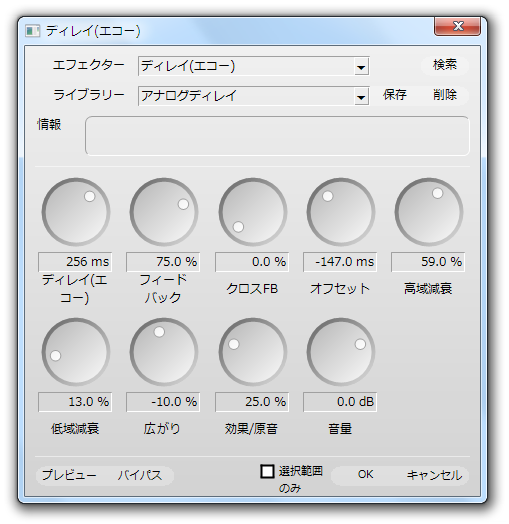Viewport: 509px width, 524px height.
Task: Click the 検索 search button
Action: (x=444, y=65)
